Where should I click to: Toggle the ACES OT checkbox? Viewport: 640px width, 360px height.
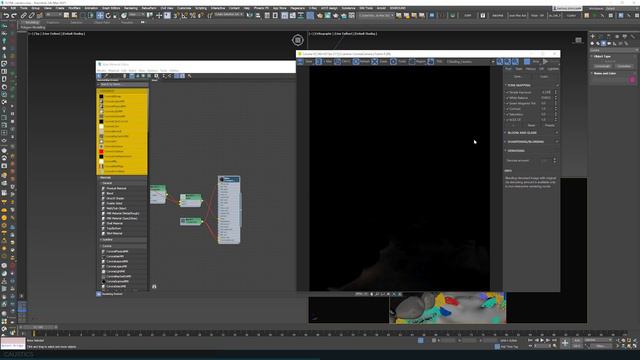tap(507, 120)
